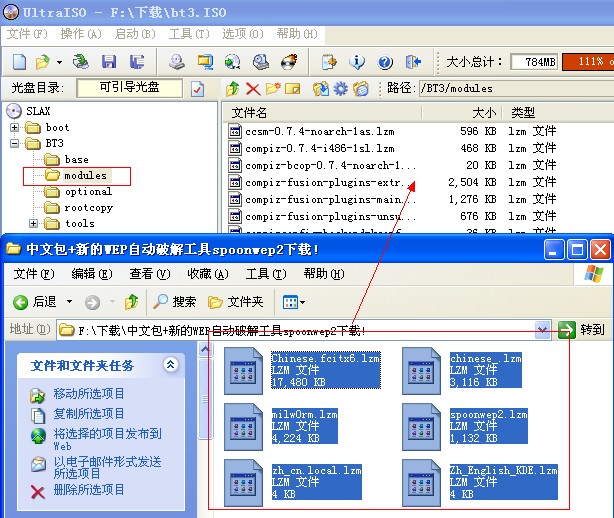
Task: Open the dropdown arrow beside the Open icon
Action: coord(60,62)
